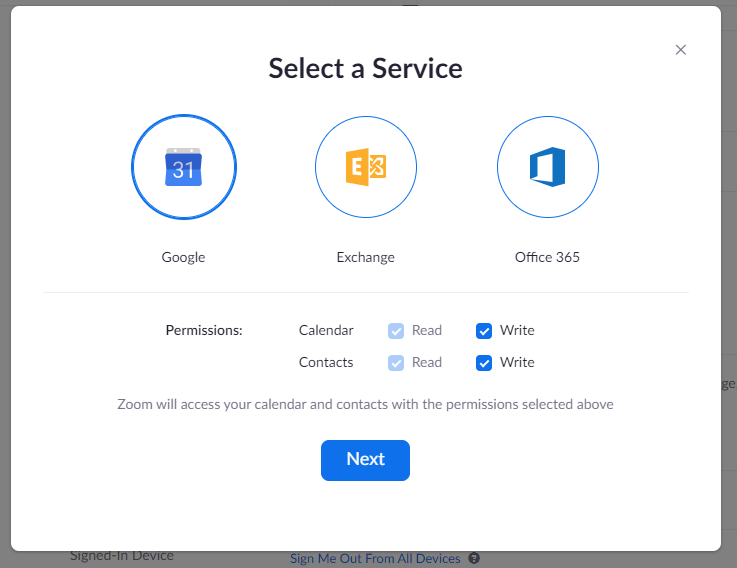Click the Exchange label text
This screenshot has width=737, height=568.
click(366, 257)
